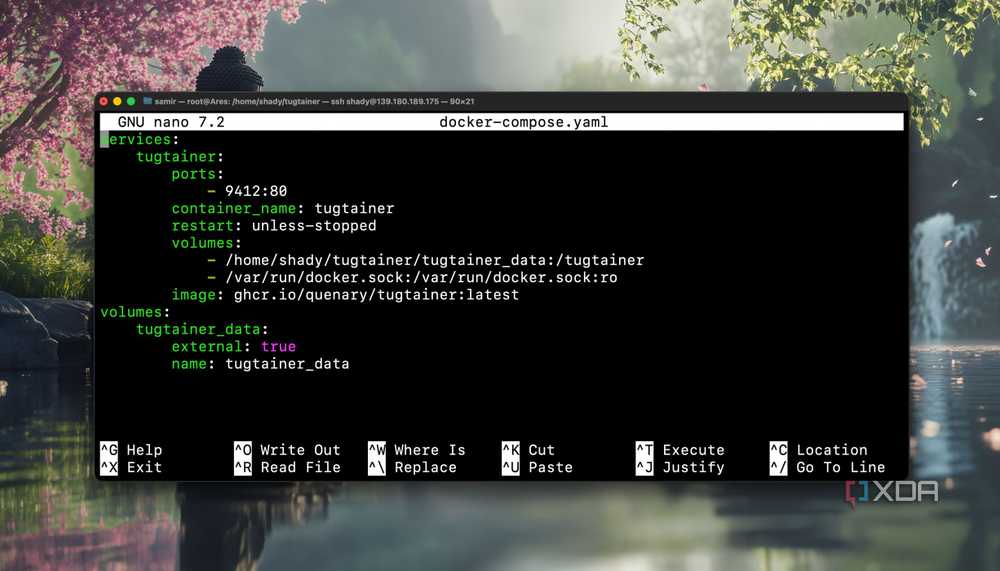Click the '^X Exit' shortcut
1000x571 pixels.
pyautogui.click(x=131, y=466)
